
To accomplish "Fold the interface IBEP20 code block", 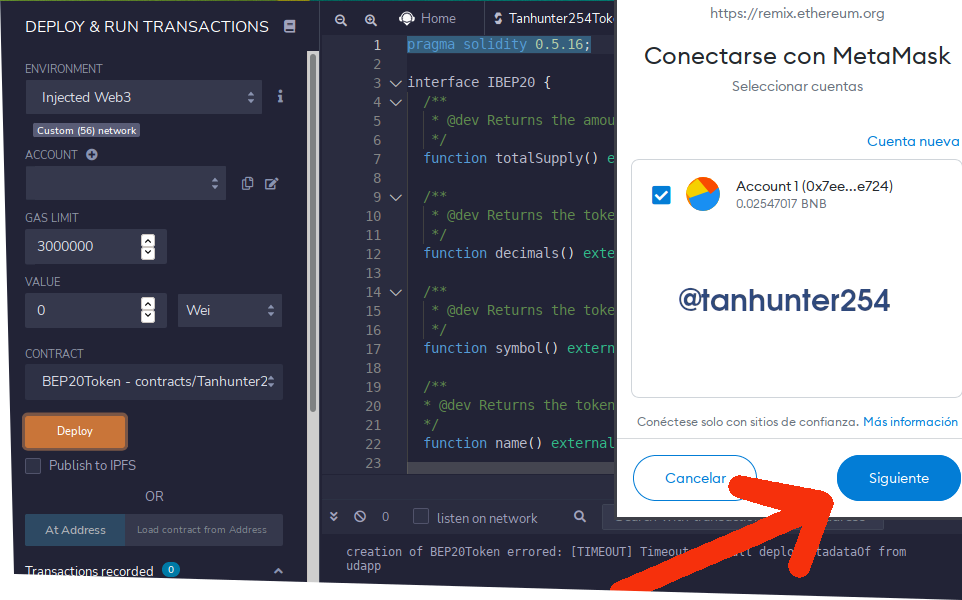I will click(x=396, y=83).
